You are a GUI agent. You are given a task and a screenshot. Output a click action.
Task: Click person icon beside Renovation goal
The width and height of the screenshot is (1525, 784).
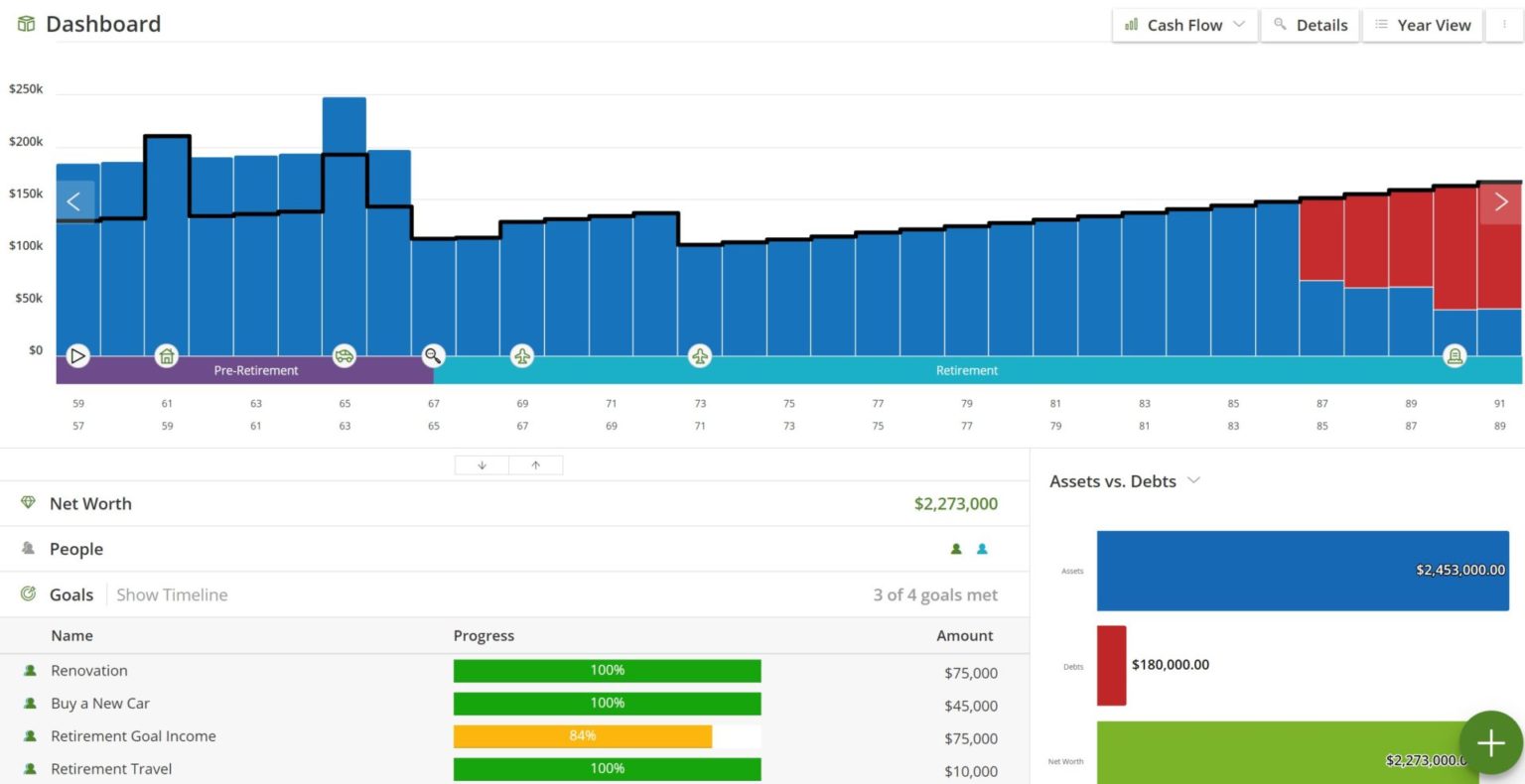(x=30, y=671)
